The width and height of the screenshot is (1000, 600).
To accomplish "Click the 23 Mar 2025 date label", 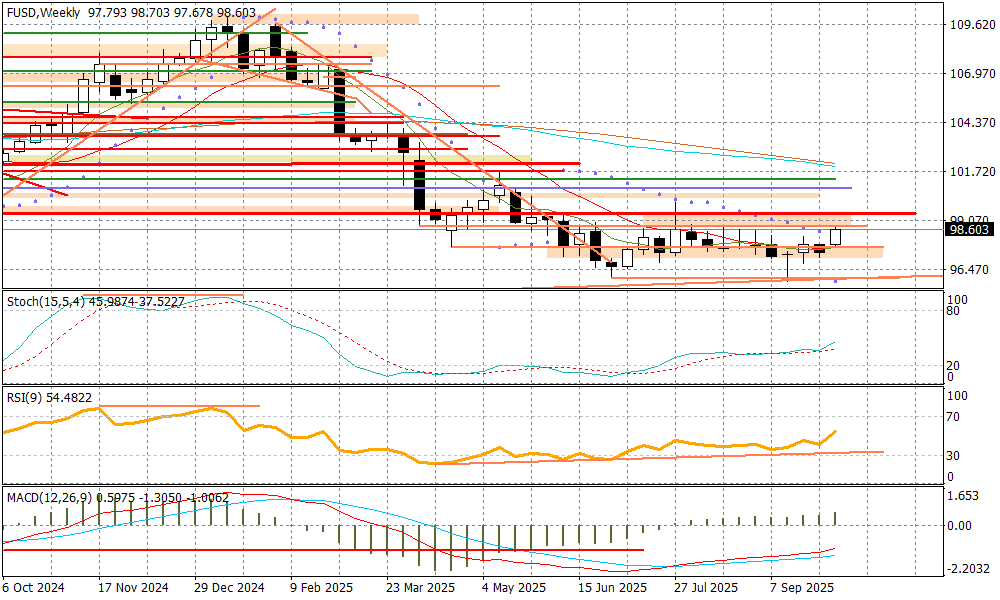I will 420,588.
